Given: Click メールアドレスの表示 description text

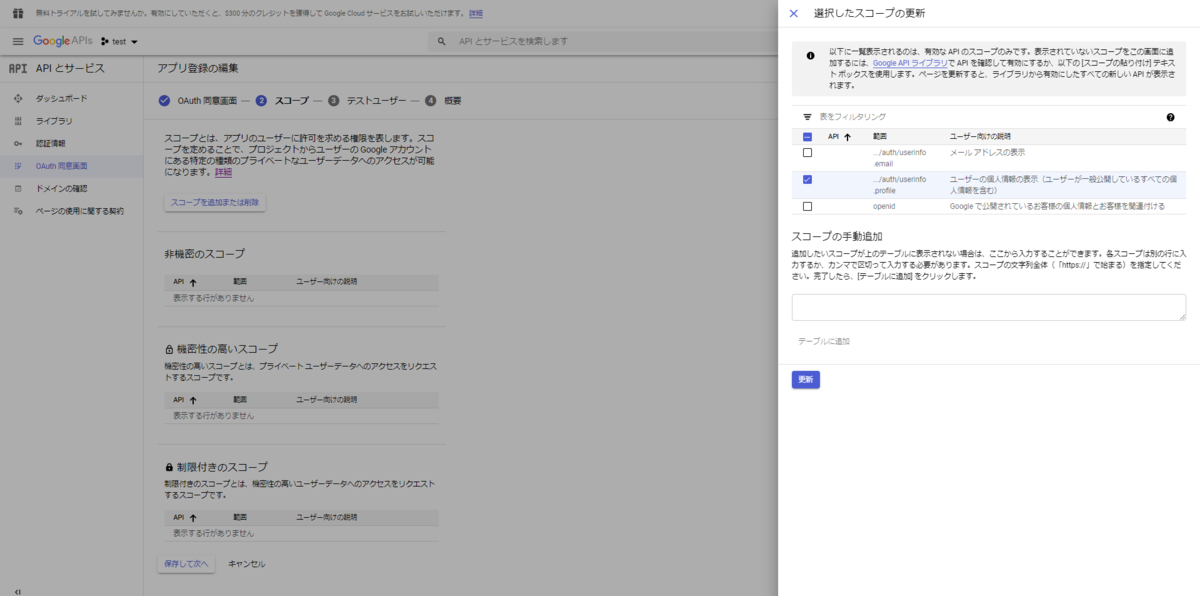Looking at the screenshot, I should (x=987, y=152).
